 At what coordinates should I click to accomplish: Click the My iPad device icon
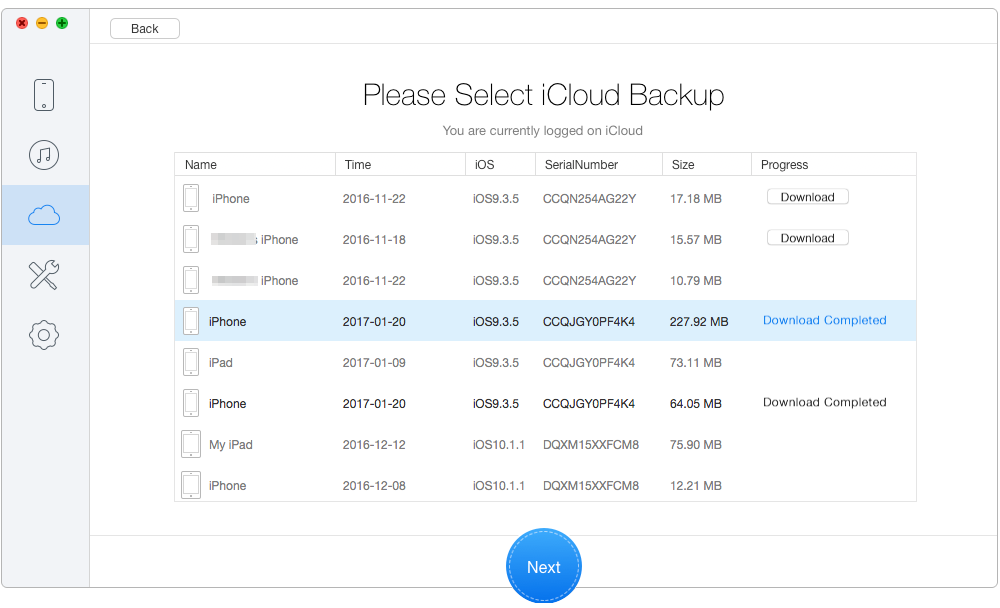coord(191,444)
